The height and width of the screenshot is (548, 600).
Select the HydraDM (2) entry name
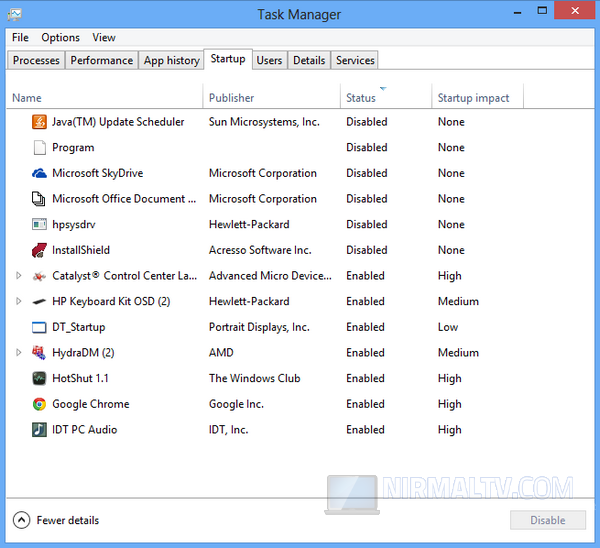tap(83, 353)
